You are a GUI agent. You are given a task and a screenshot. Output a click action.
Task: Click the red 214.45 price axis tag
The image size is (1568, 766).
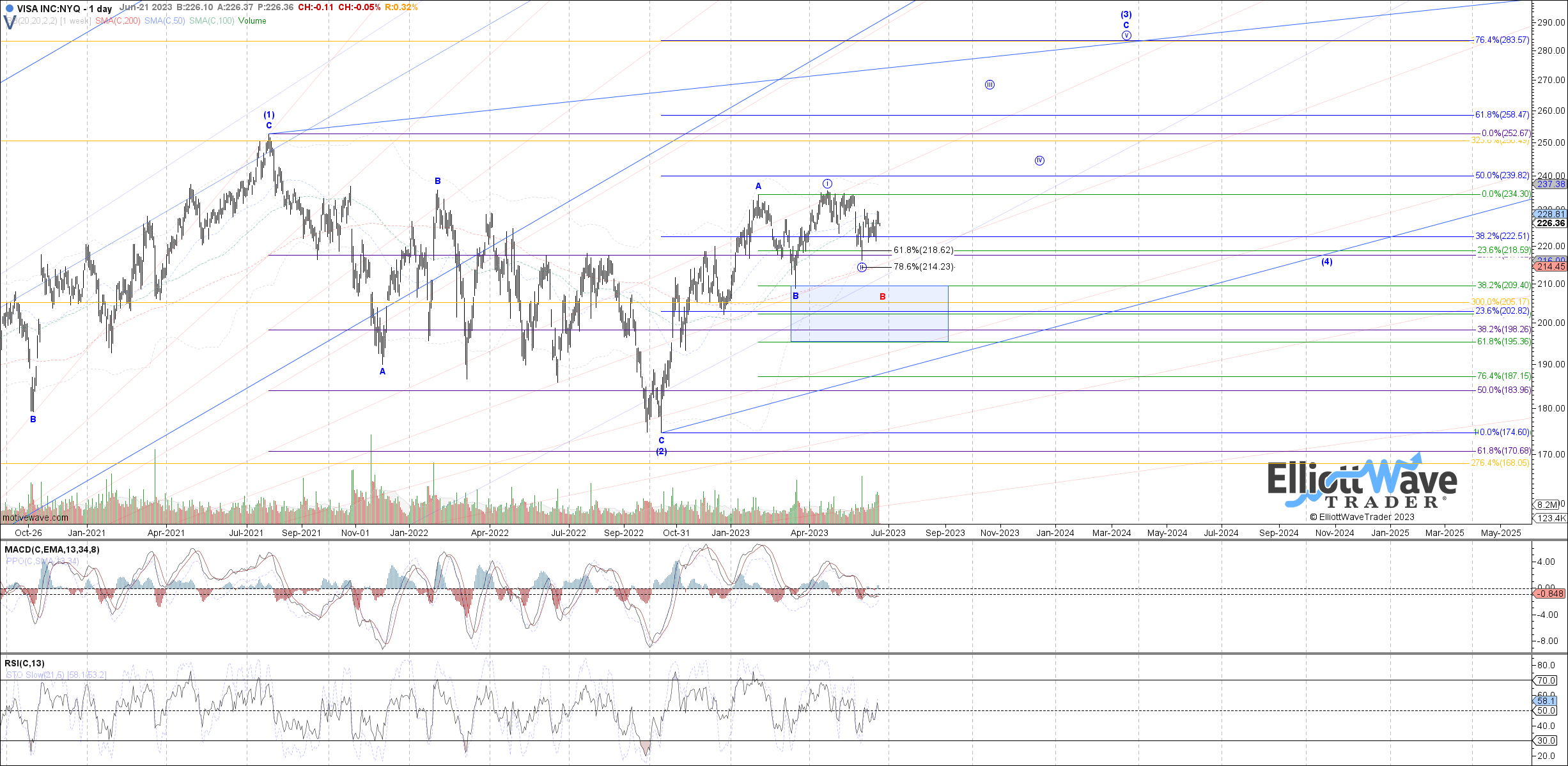coord(1551,267)
